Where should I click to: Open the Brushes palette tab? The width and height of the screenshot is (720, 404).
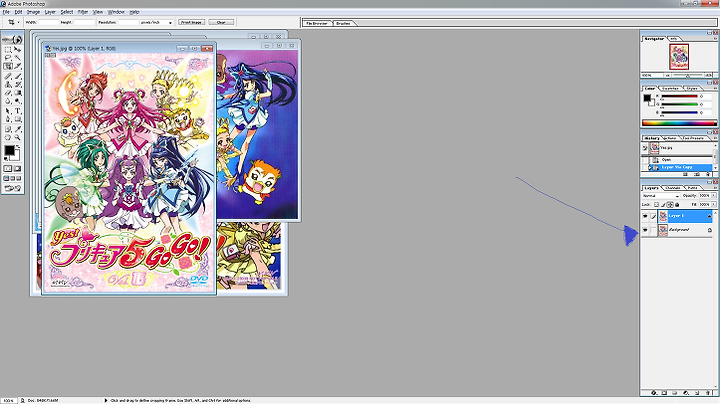coord(343,23)
